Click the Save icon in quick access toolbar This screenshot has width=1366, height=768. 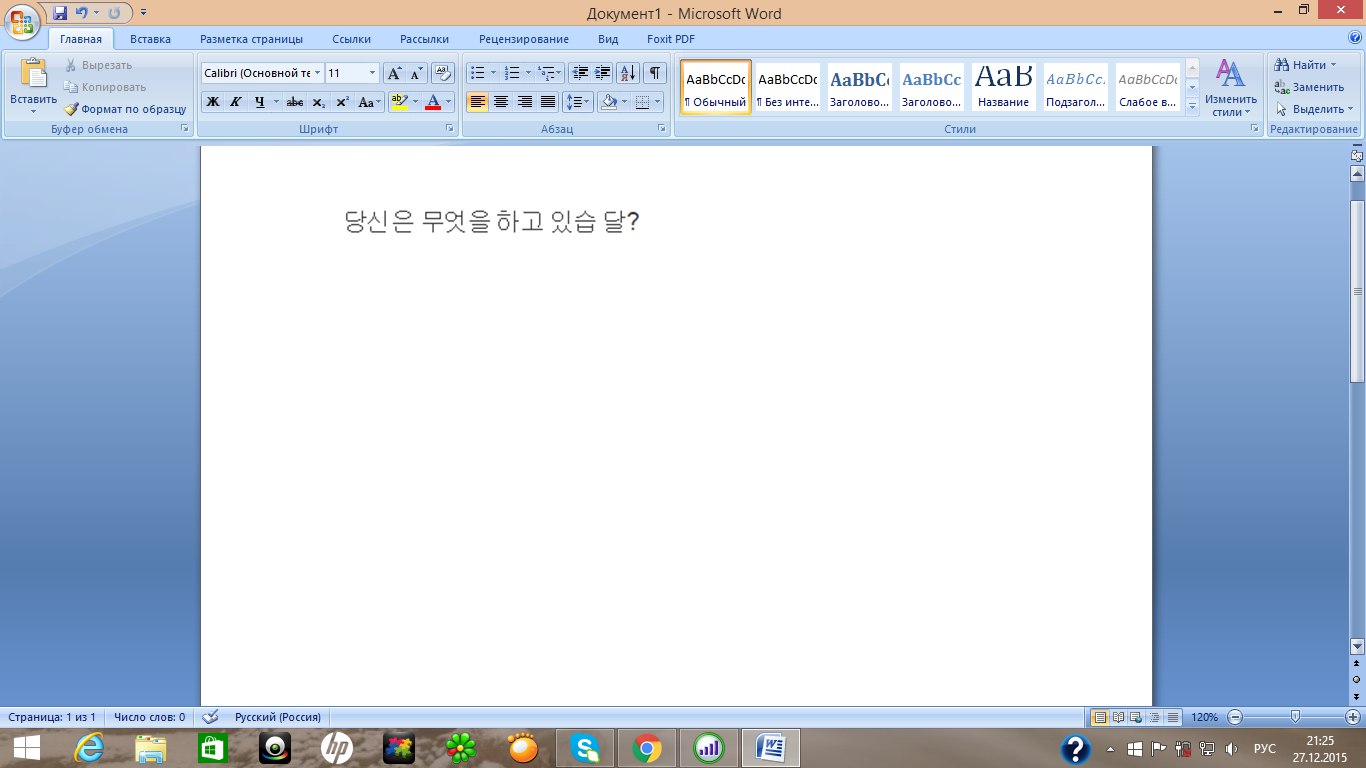coord(60,13)
